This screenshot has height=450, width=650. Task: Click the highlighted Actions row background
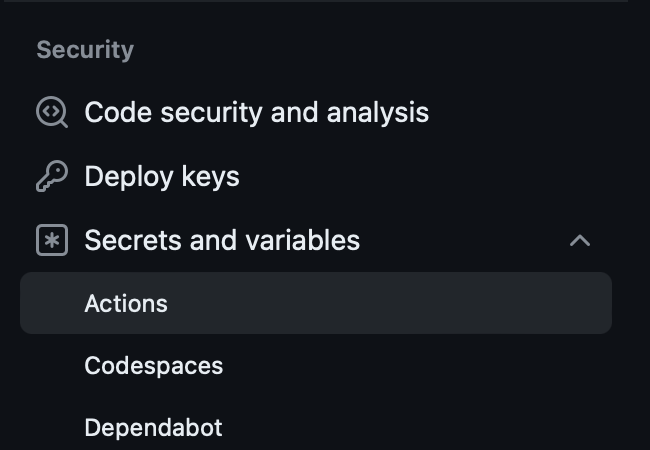316,303
